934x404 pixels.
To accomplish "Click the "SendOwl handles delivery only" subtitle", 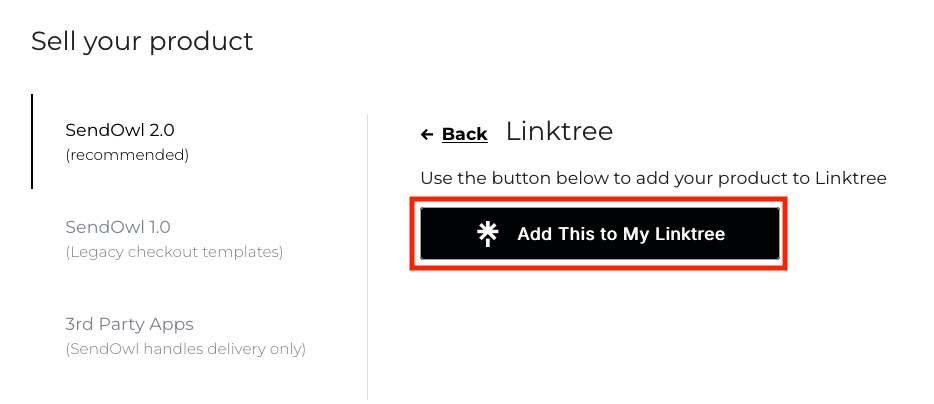I will pyautogui.click(x=185, y=349).
